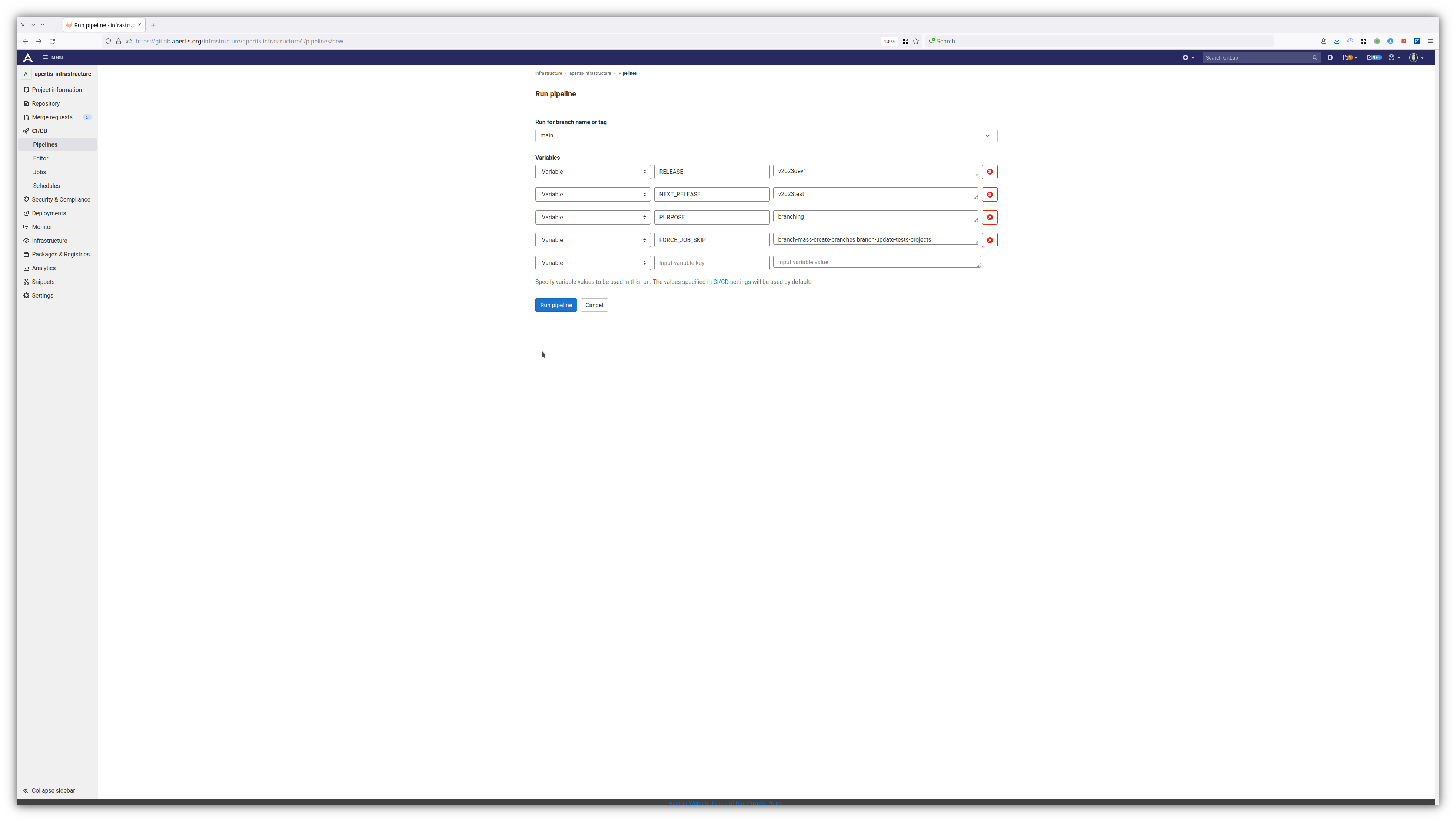The width and height of the screenshot is (1456, 822).
Task: Go to Packages & Registries section
Action: point(60,254)
